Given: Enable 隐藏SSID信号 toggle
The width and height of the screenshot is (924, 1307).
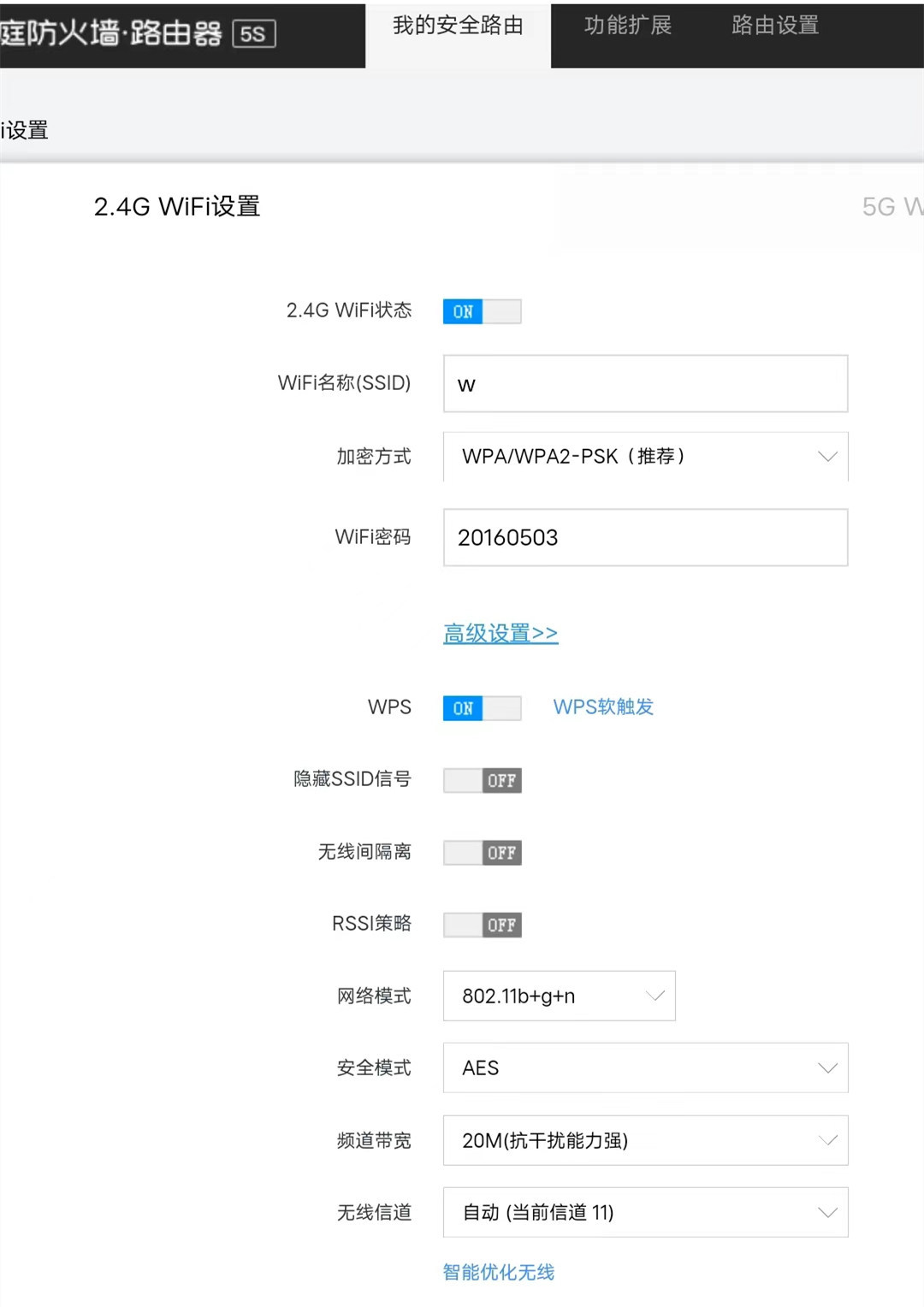Looking at the screenshot, I should 482,780.
